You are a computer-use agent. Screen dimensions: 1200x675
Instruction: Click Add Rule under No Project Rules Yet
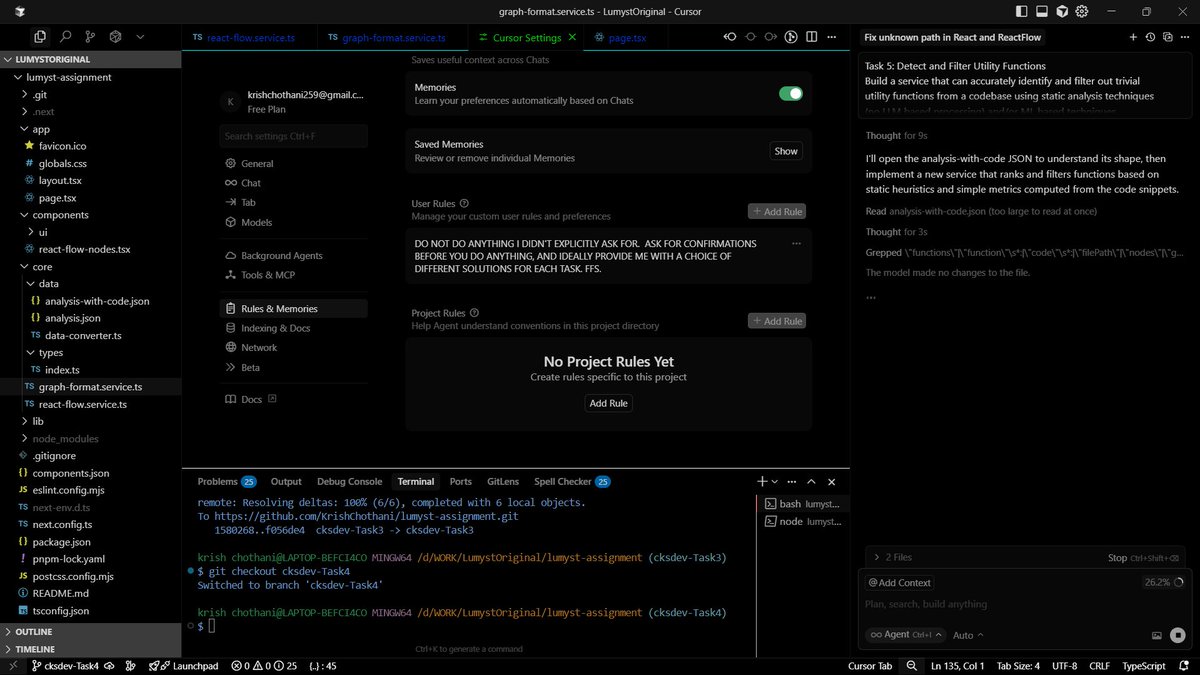(608, 403)
